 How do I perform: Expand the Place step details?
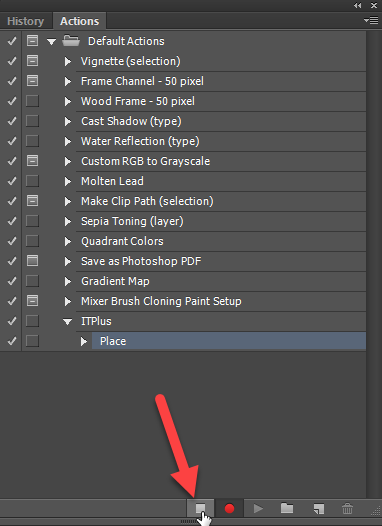click(84, 341)
